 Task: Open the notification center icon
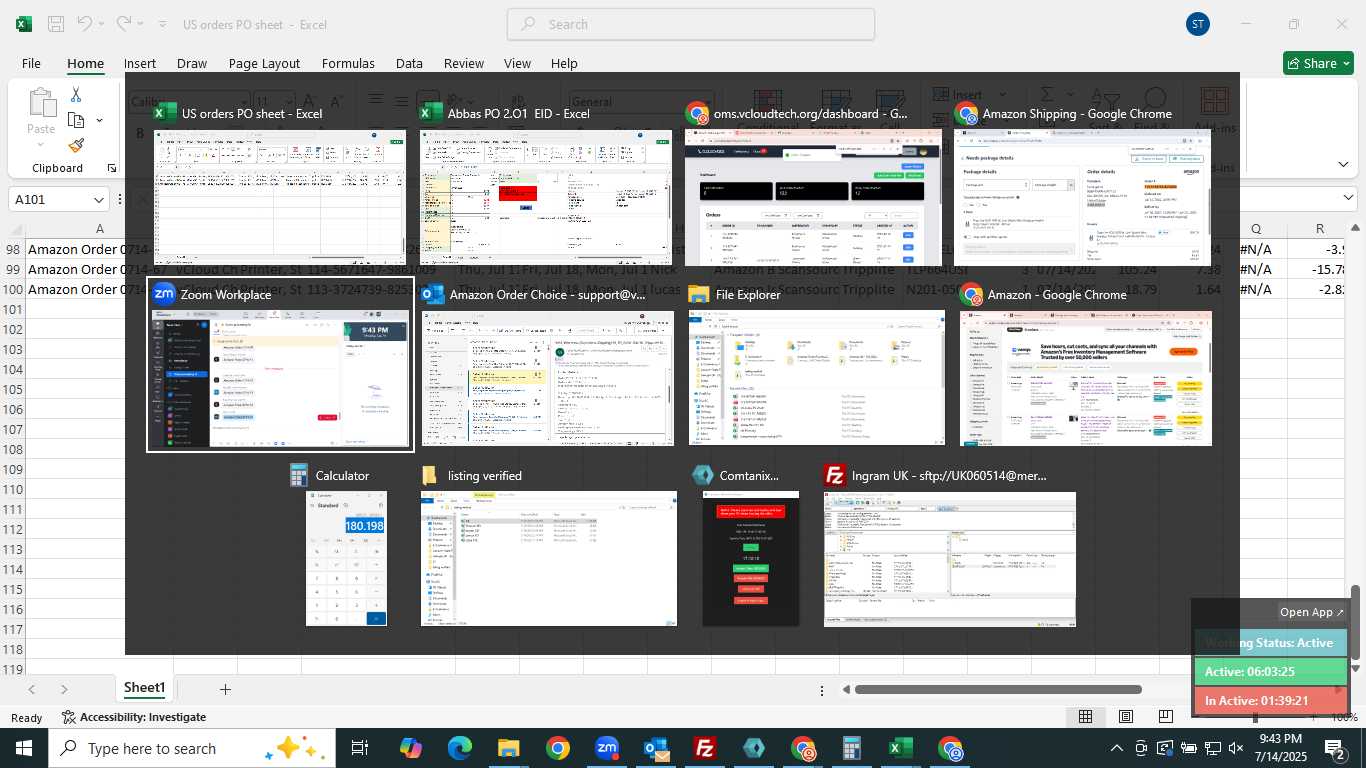(1333, 748)
